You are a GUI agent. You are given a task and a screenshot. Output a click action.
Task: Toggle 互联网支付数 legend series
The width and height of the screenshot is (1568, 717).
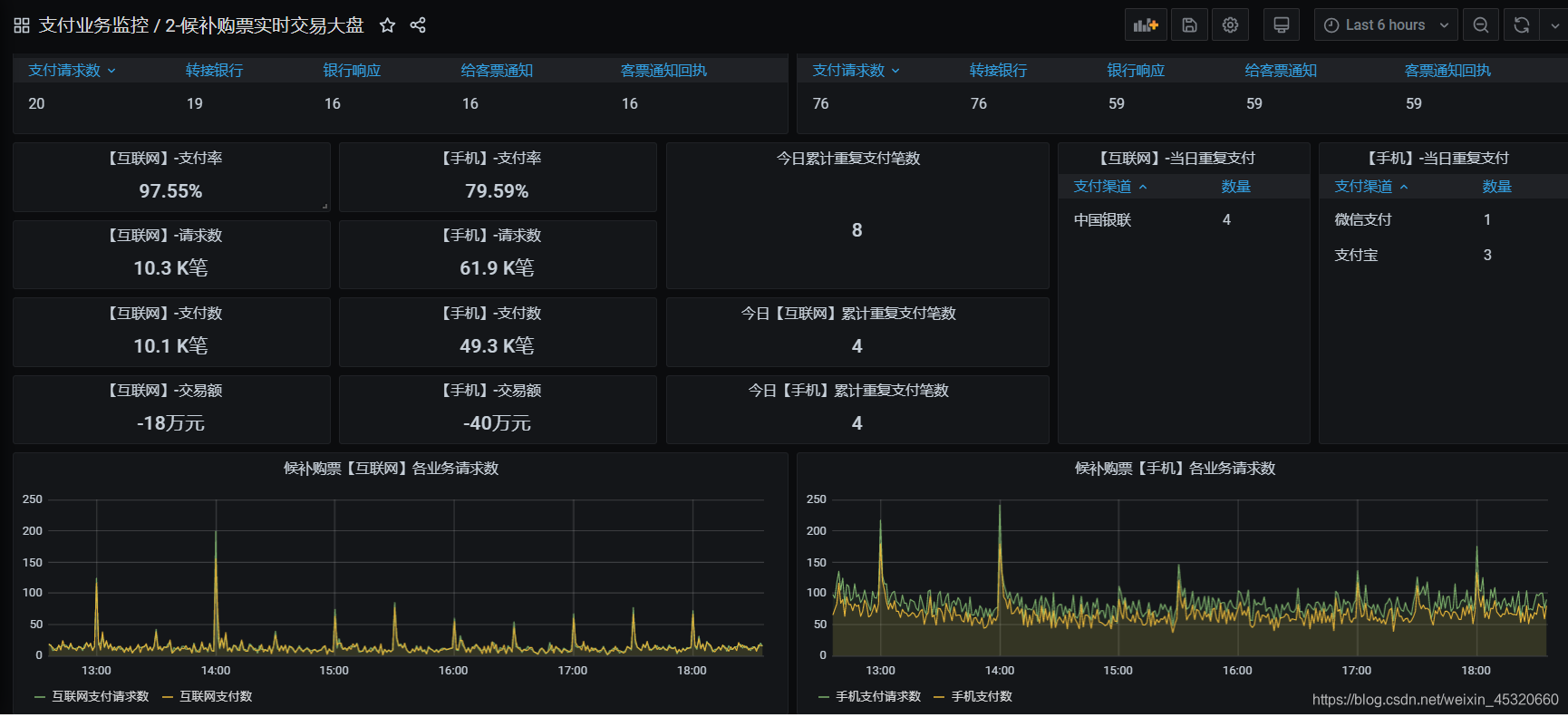(216, 697)
